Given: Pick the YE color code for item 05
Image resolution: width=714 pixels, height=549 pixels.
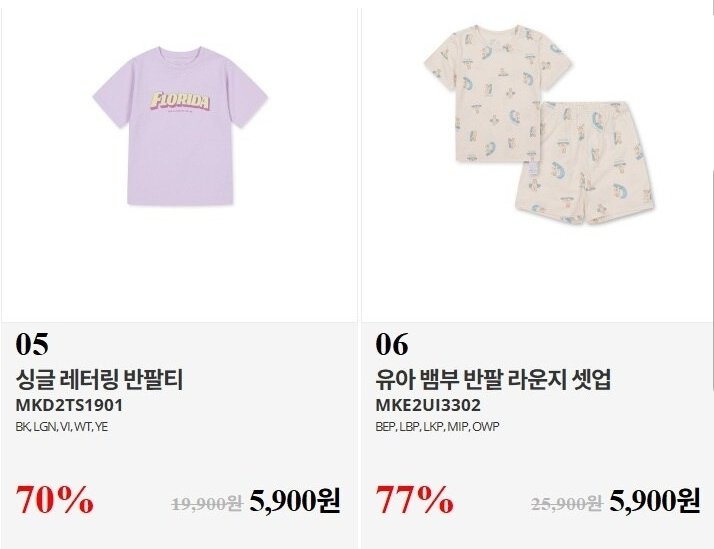Looking at the screenshot, I should 101,427.
